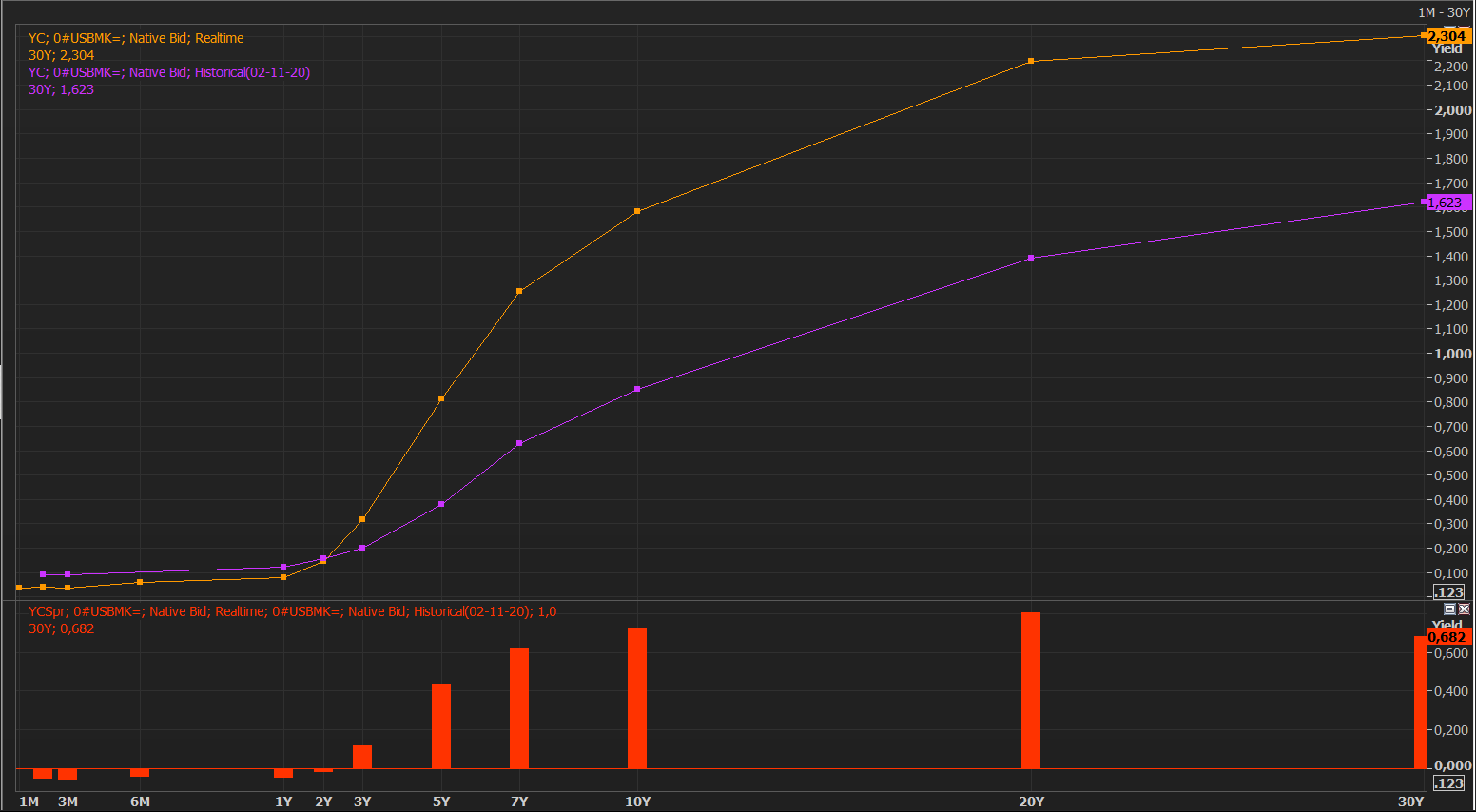Click the red spread bar at 7Y

[x=519, y=708]
